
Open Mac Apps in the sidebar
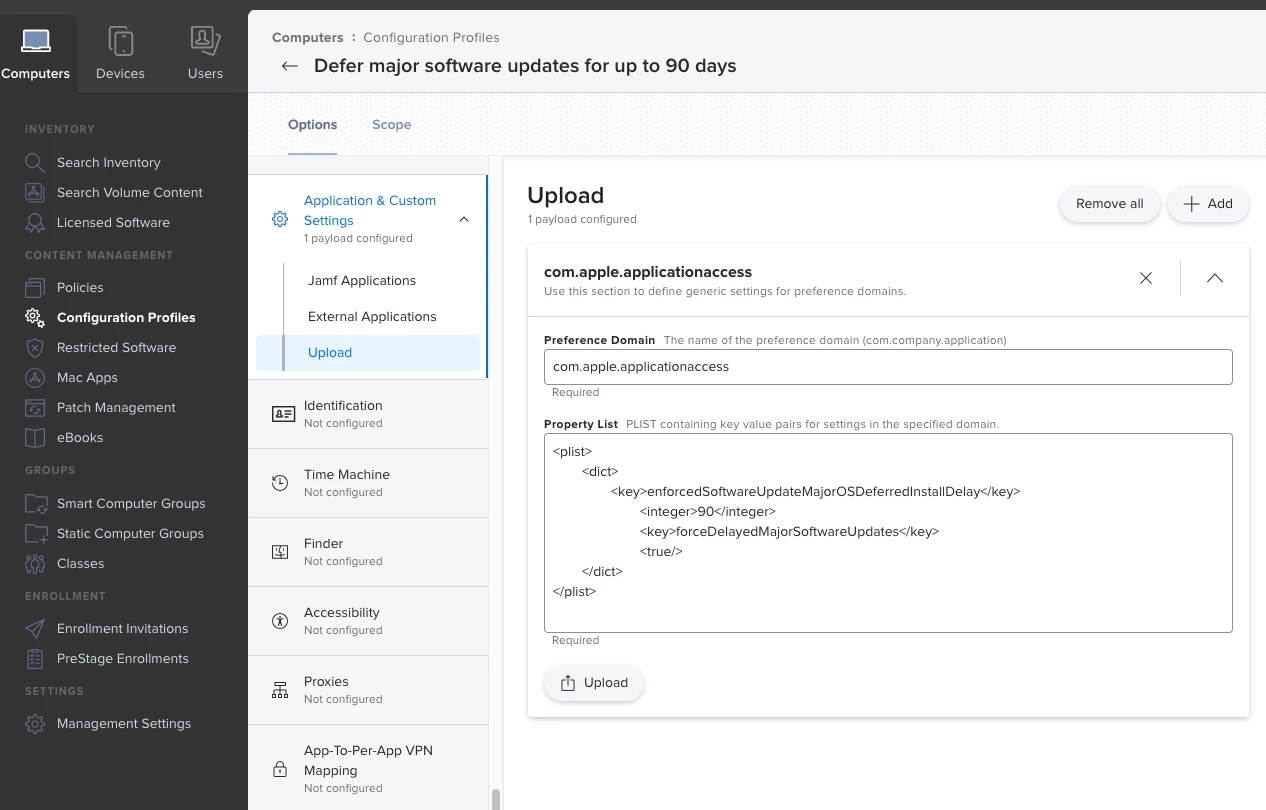pyautogui.click(x=87, y=377)
